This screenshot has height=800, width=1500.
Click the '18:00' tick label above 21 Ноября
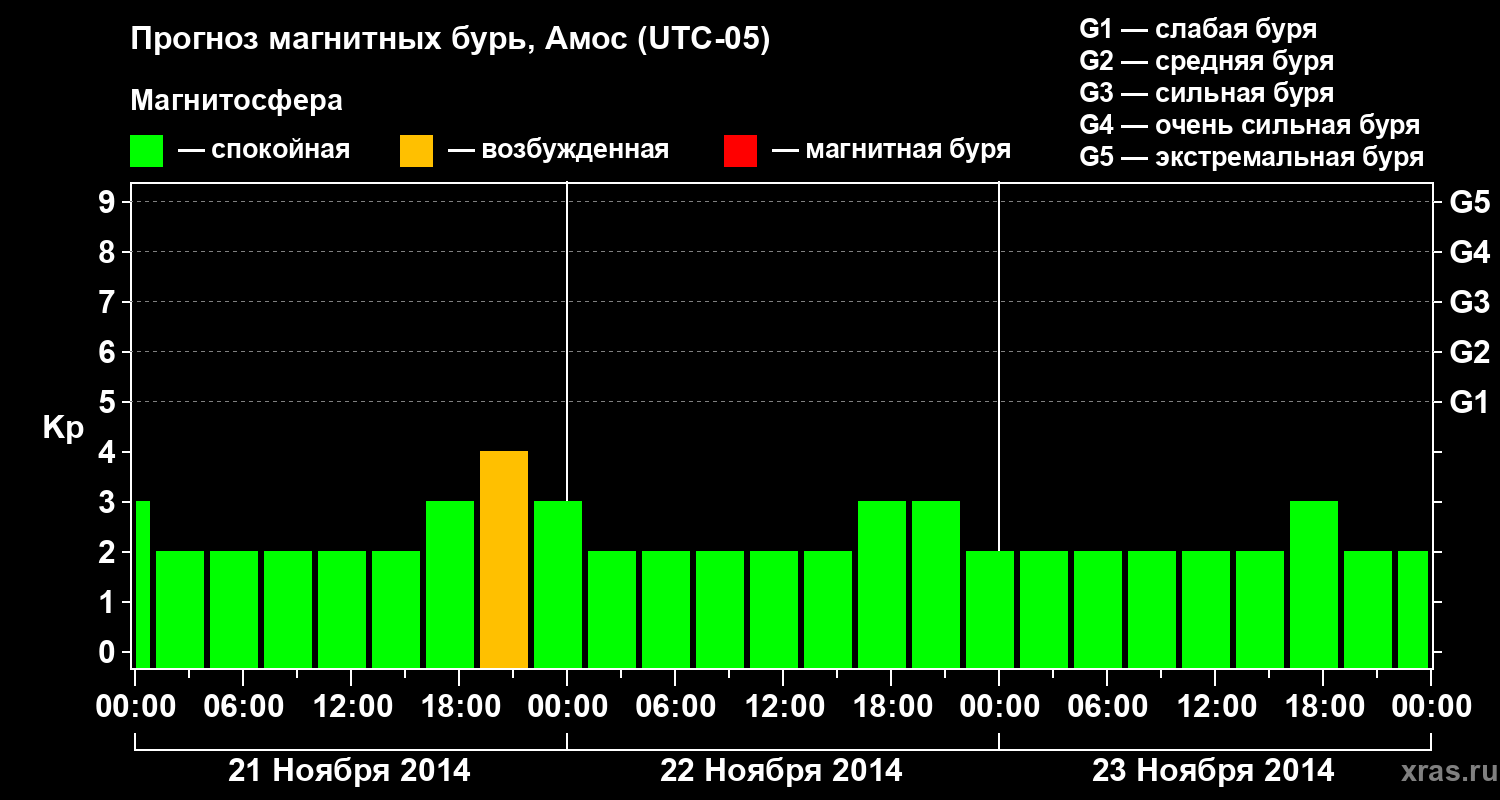pyautogui.click(x=460, y=707)
